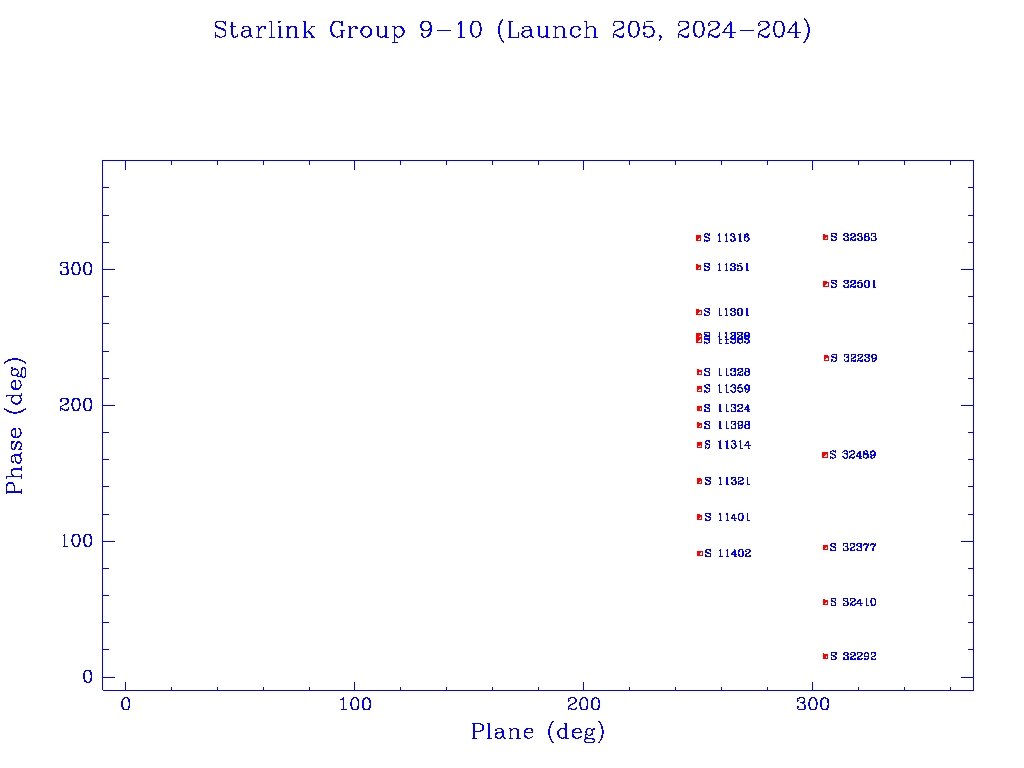
Task: Select the "S 11351" data label
Action: click(x=727, y=267)
